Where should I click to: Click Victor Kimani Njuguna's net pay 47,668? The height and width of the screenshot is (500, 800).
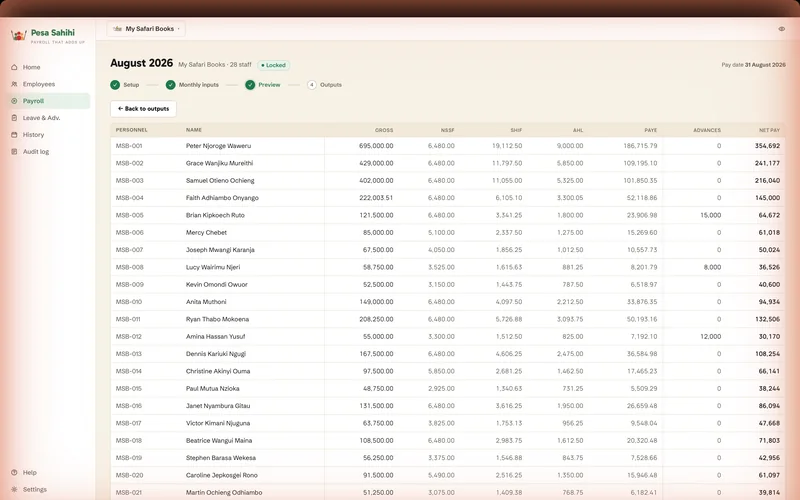(769, 423)
